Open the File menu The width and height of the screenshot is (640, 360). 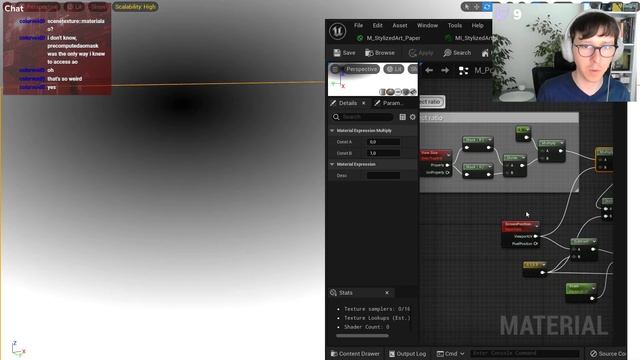[358, 25]
